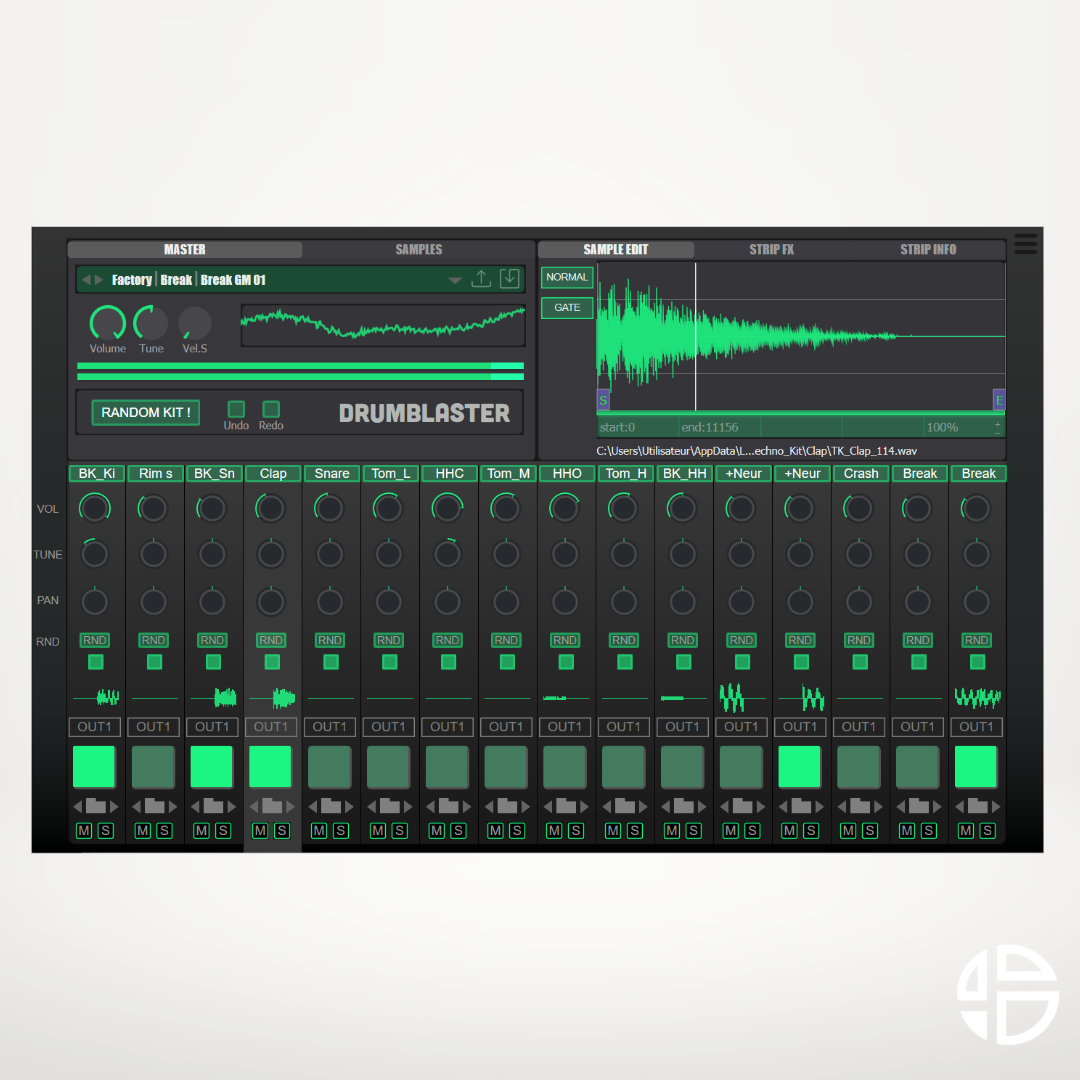Screen dimensions: 1080x1080
Task: Click the Redo button
Action: 269,408
